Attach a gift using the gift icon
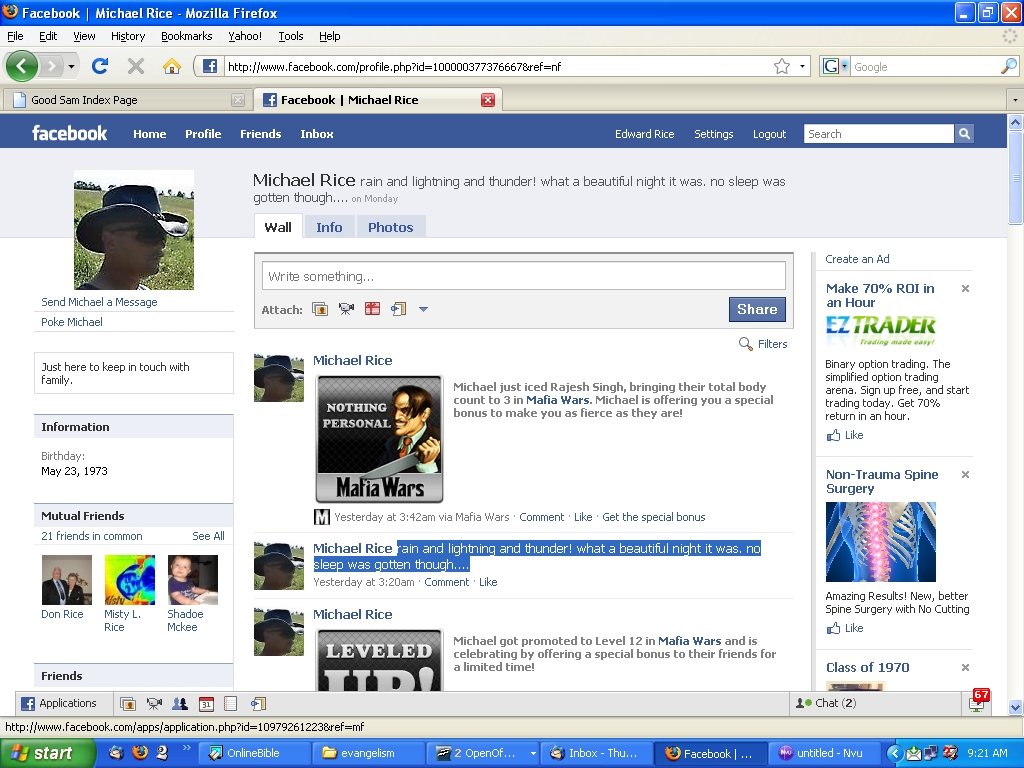The width and height of the screenshot is (1024, 768). (x=372, y=309)
